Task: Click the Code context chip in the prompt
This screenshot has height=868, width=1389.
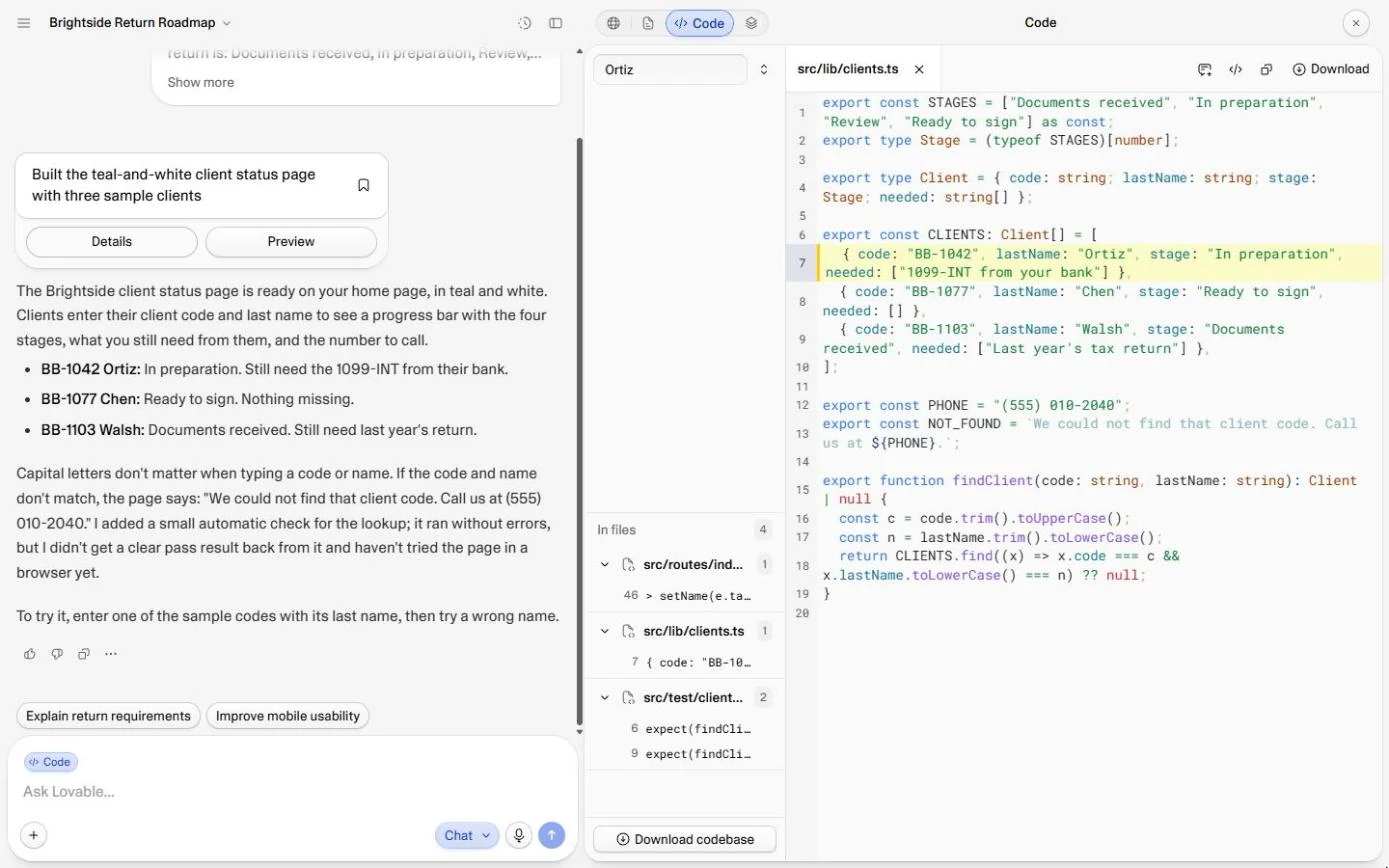Action: pos(50,762)
